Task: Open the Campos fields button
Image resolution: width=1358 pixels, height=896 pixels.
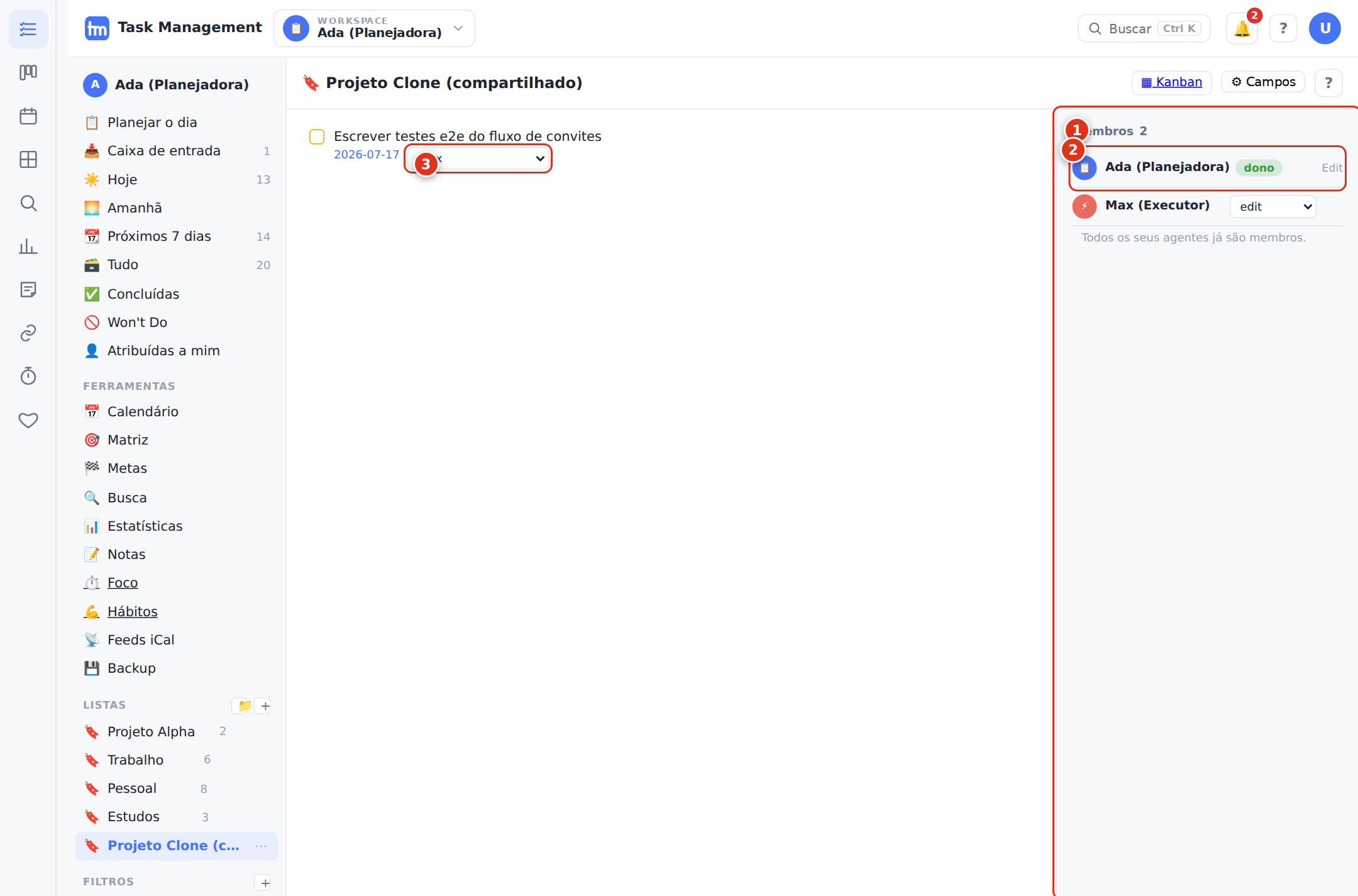Action: pos(1263,82)
